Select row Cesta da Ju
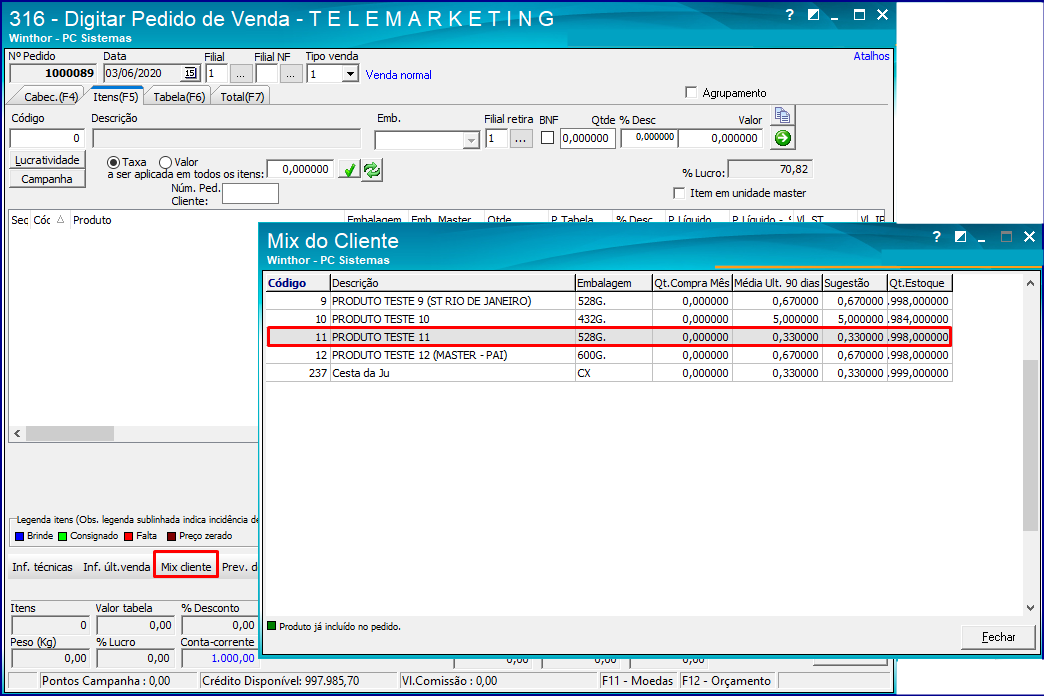 coord(609,373)
